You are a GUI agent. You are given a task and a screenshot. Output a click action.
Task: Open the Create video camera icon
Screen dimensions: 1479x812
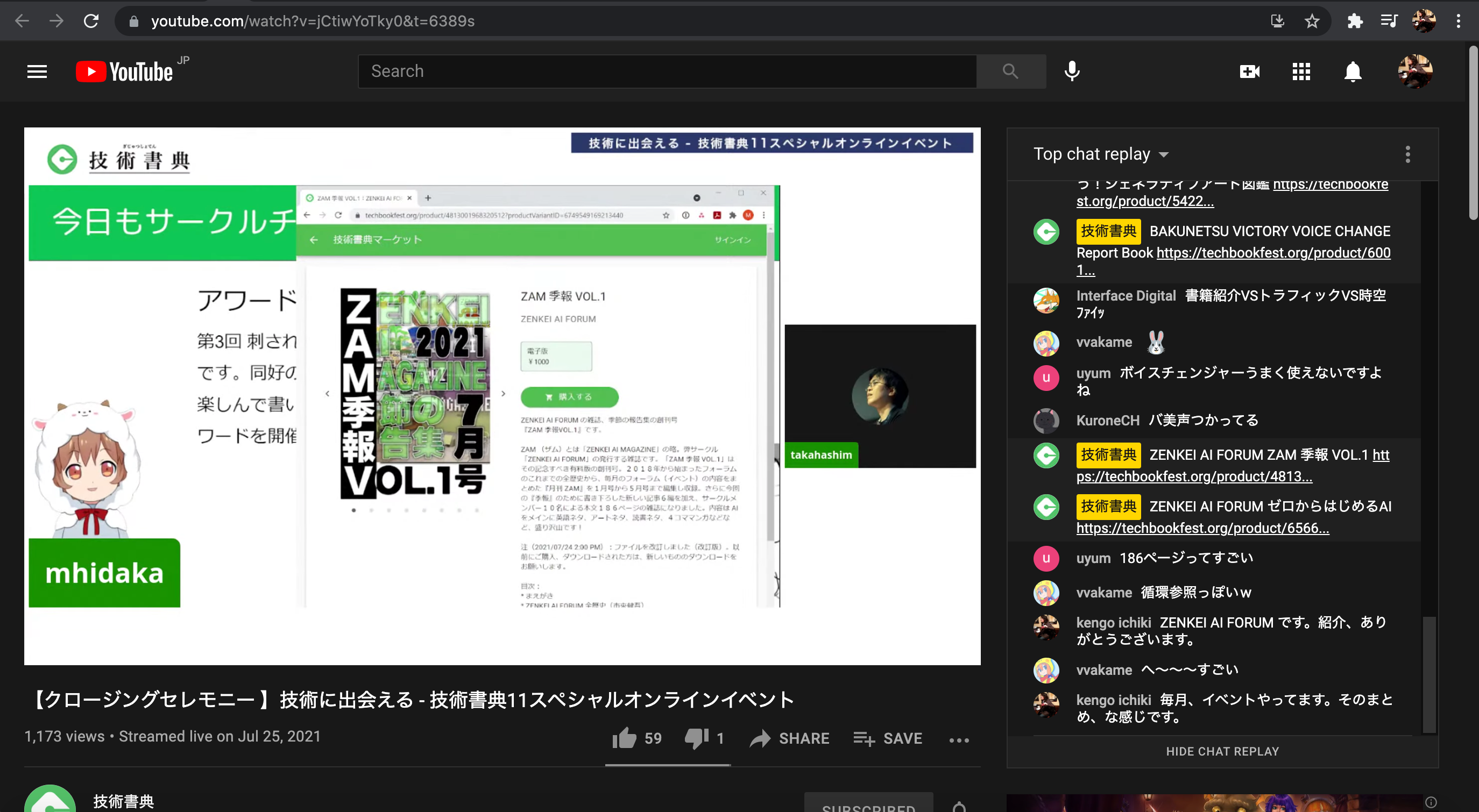[x=1250, y=72]
